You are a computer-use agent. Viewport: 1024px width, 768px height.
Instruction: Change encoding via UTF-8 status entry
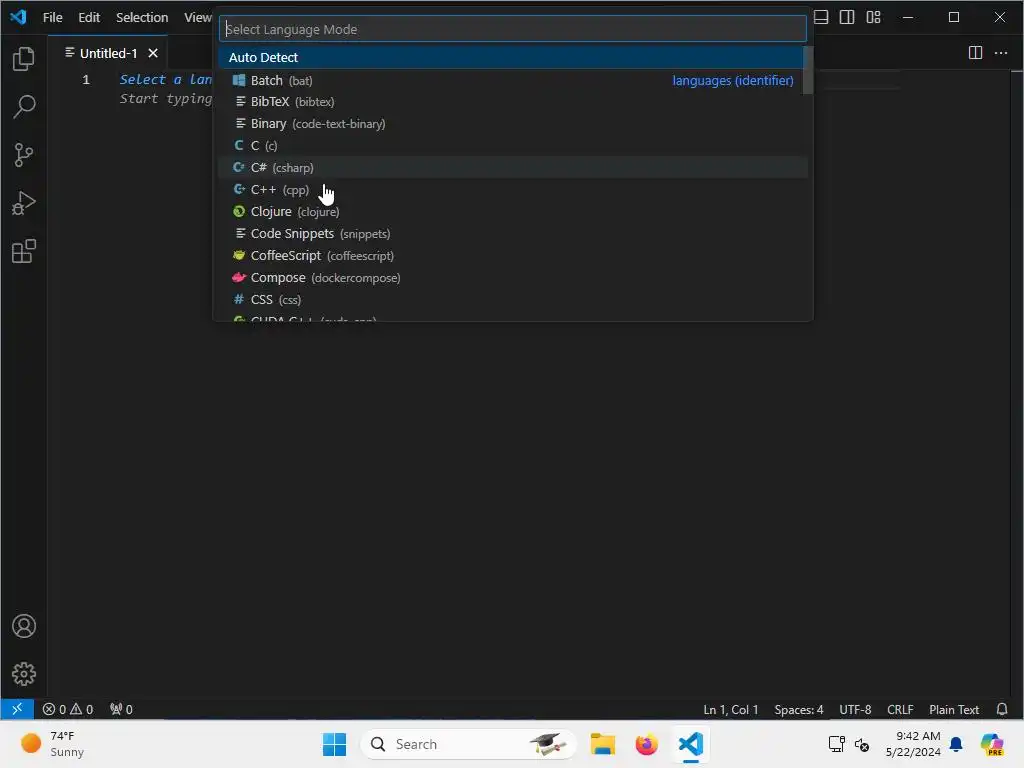[x=855, y=709]
